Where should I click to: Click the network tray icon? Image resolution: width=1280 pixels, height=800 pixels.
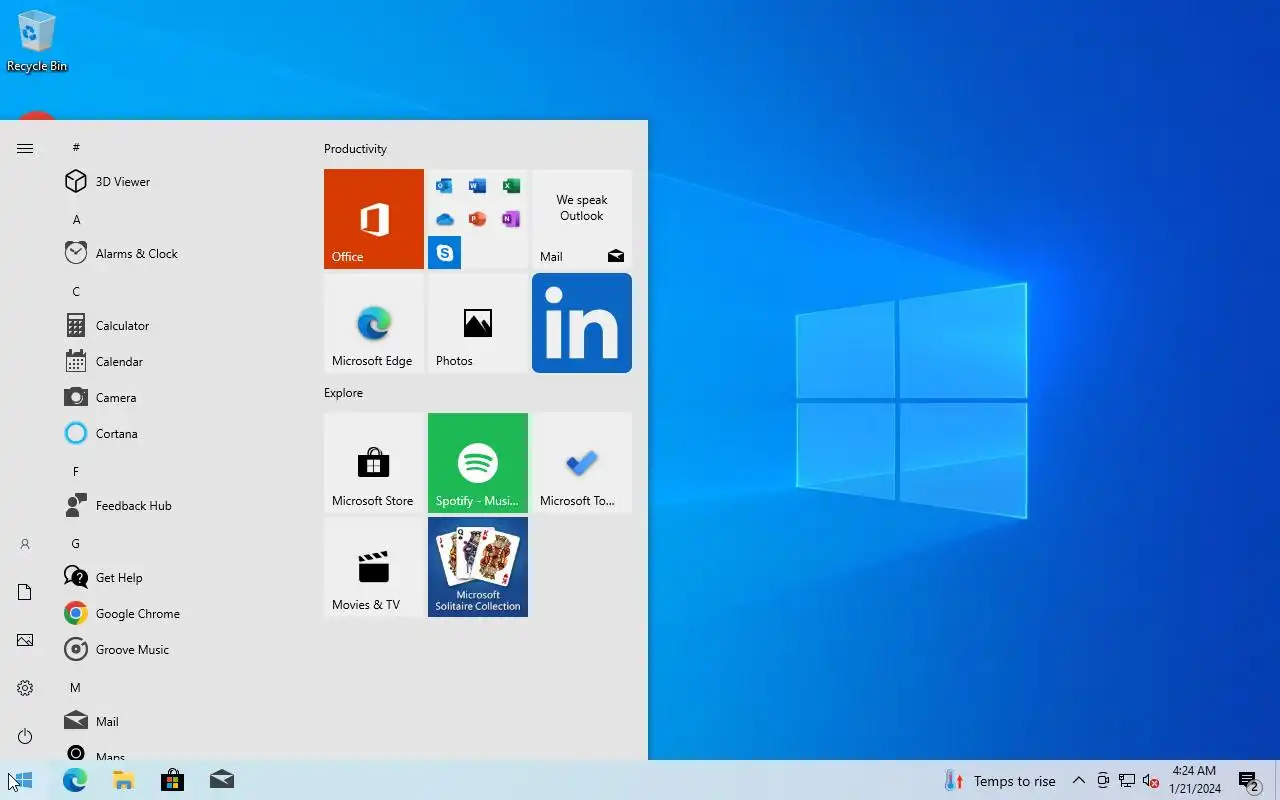[1127, 781]
